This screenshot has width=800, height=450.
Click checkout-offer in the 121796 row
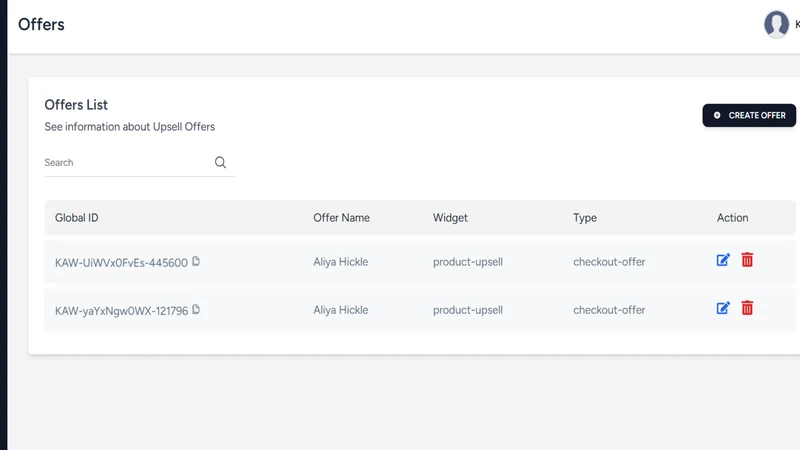coord(609,310)
